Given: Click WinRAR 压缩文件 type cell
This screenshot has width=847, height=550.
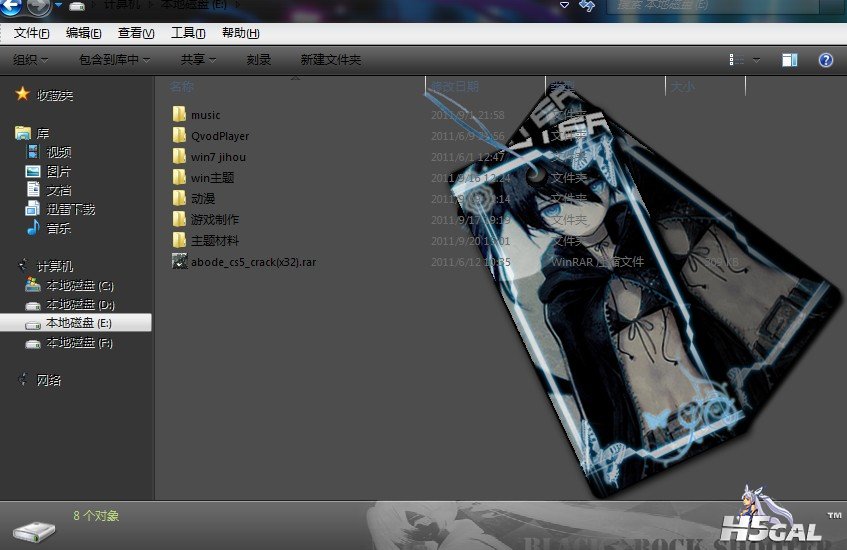Looking at the screenshot, I should 597,262.
